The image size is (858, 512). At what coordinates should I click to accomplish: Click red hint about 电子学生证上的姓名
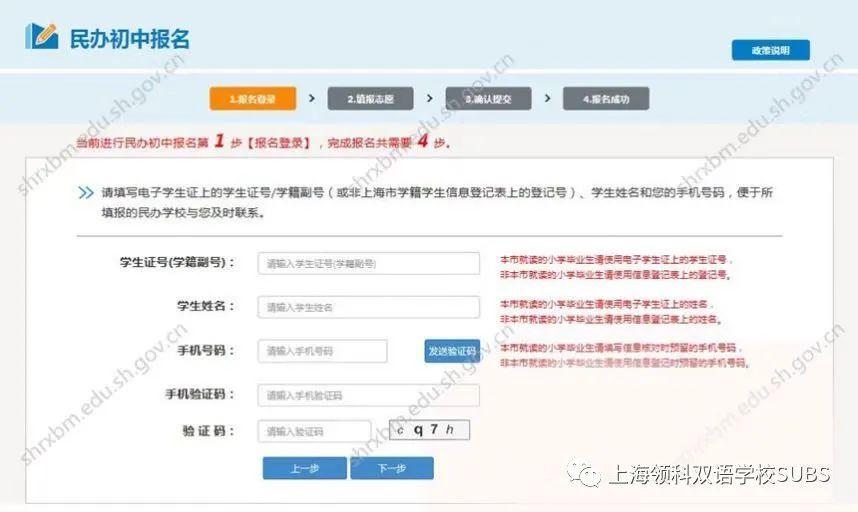click(607, 304)
